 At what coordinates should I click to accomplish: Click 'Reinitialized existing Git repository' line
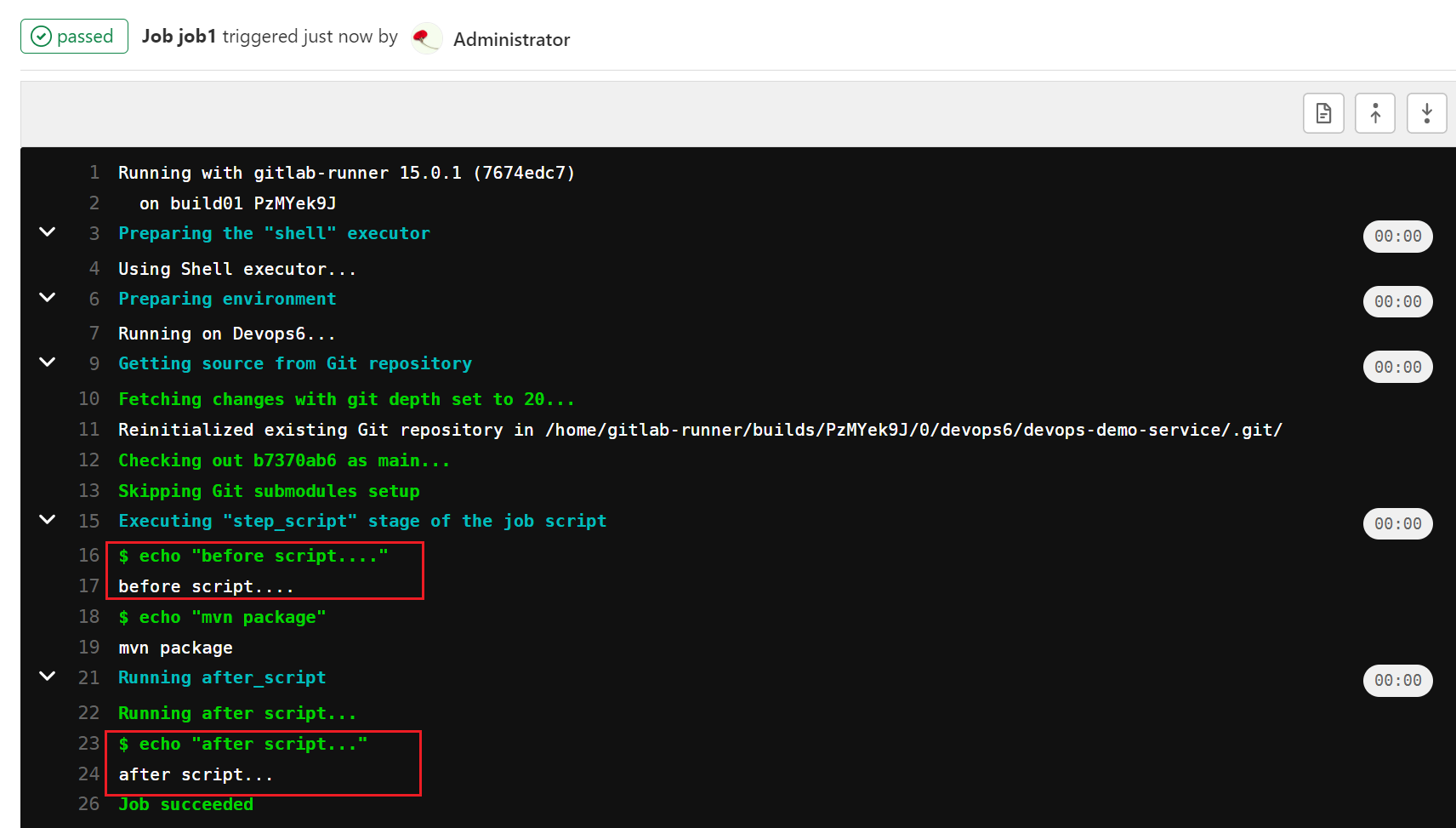pyautogui.click(x=700, y=430)
